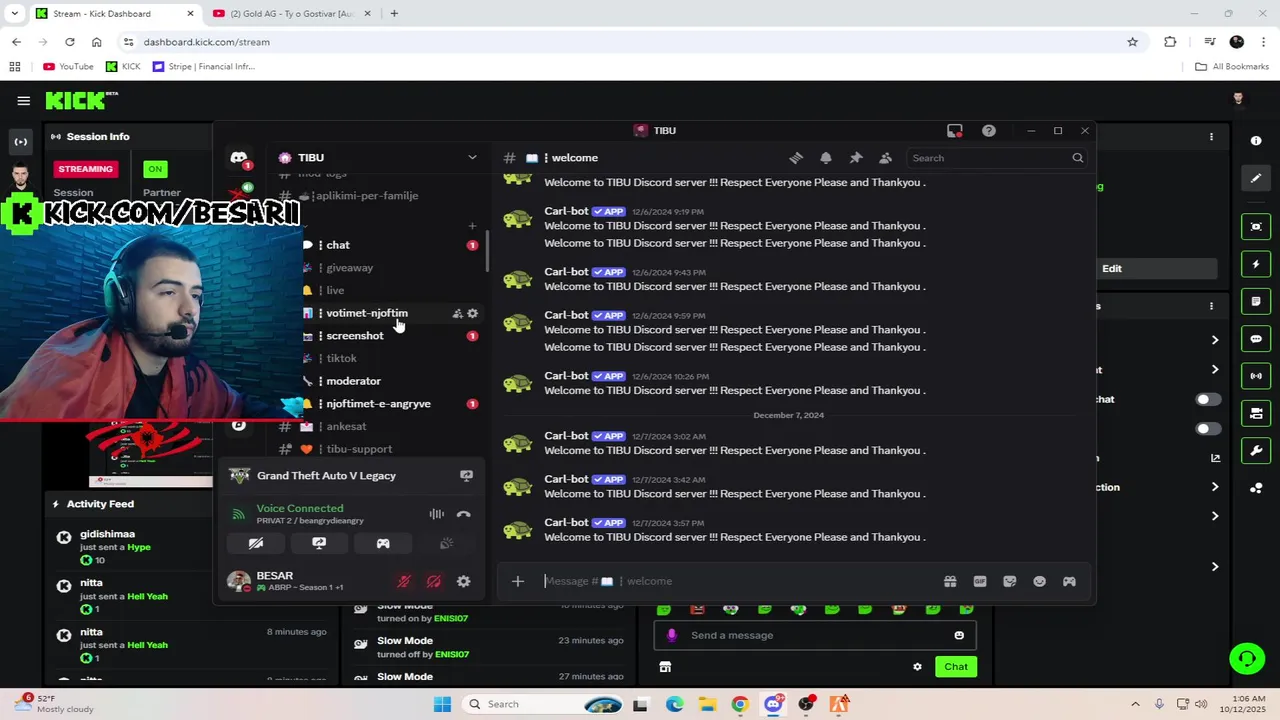Open noise suppression waveform icon
Screen dimensions: 1280x720
pos(436,514)
